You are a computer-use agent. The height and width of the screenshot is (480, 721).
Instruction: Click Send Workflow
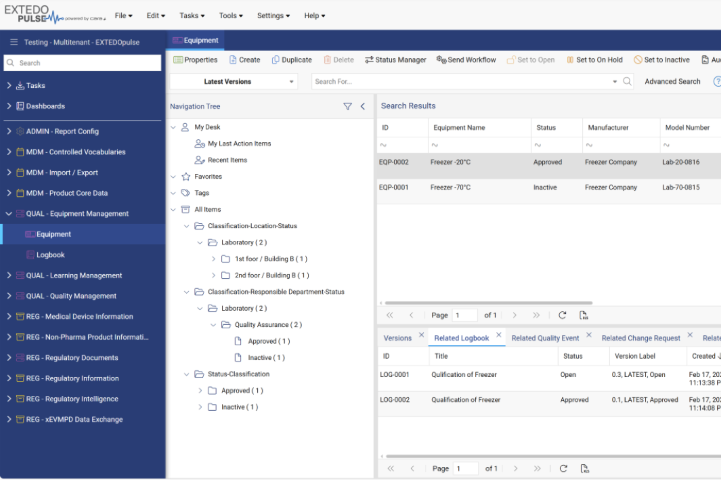point(466,60)
